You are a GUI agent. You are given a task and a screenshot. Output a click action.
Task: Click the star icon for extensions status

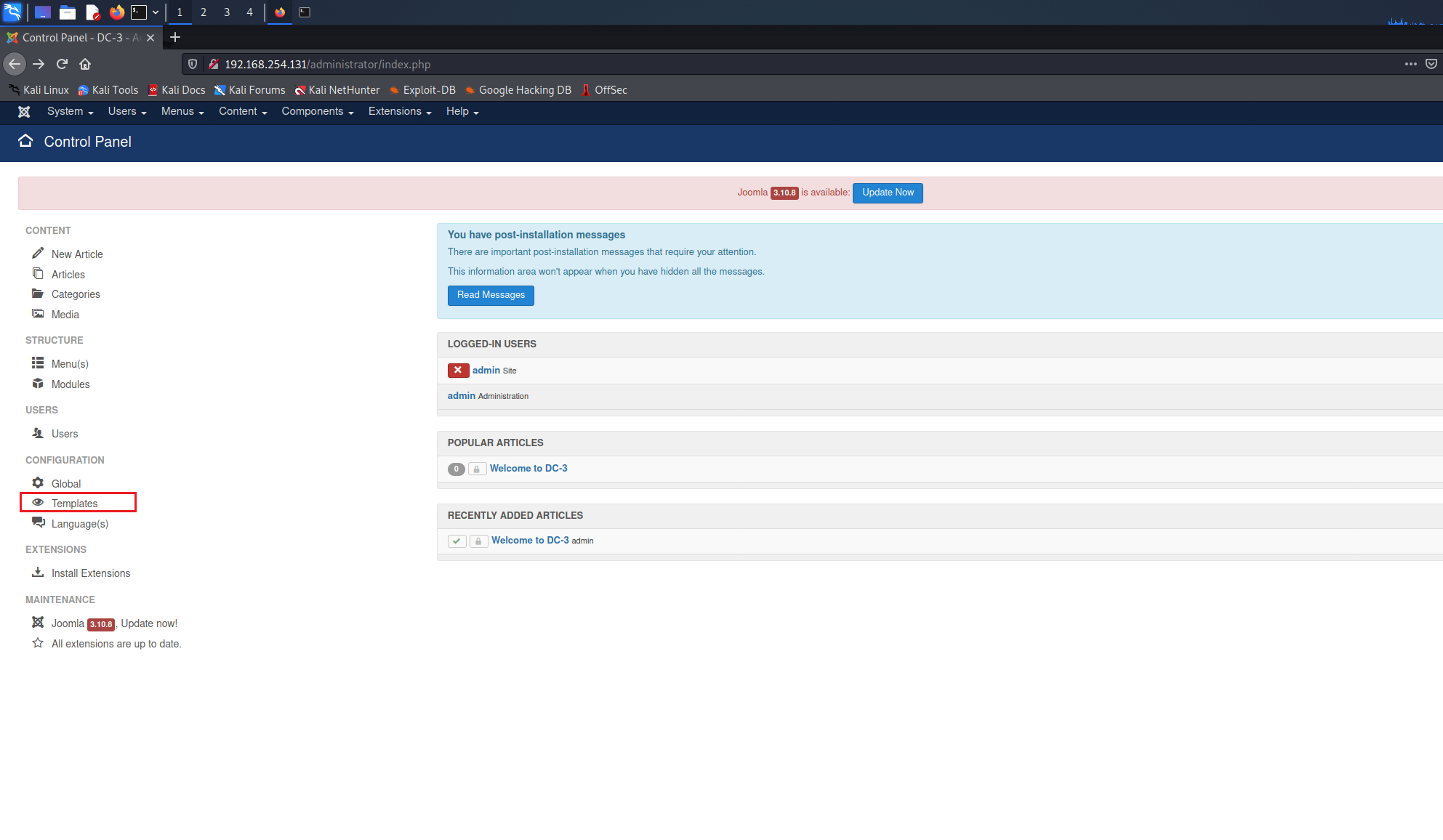(38, 642)
